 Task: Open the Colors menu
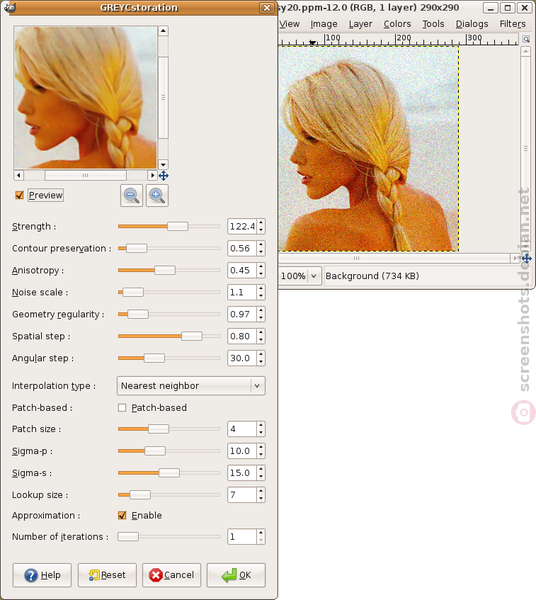(397, 24)
